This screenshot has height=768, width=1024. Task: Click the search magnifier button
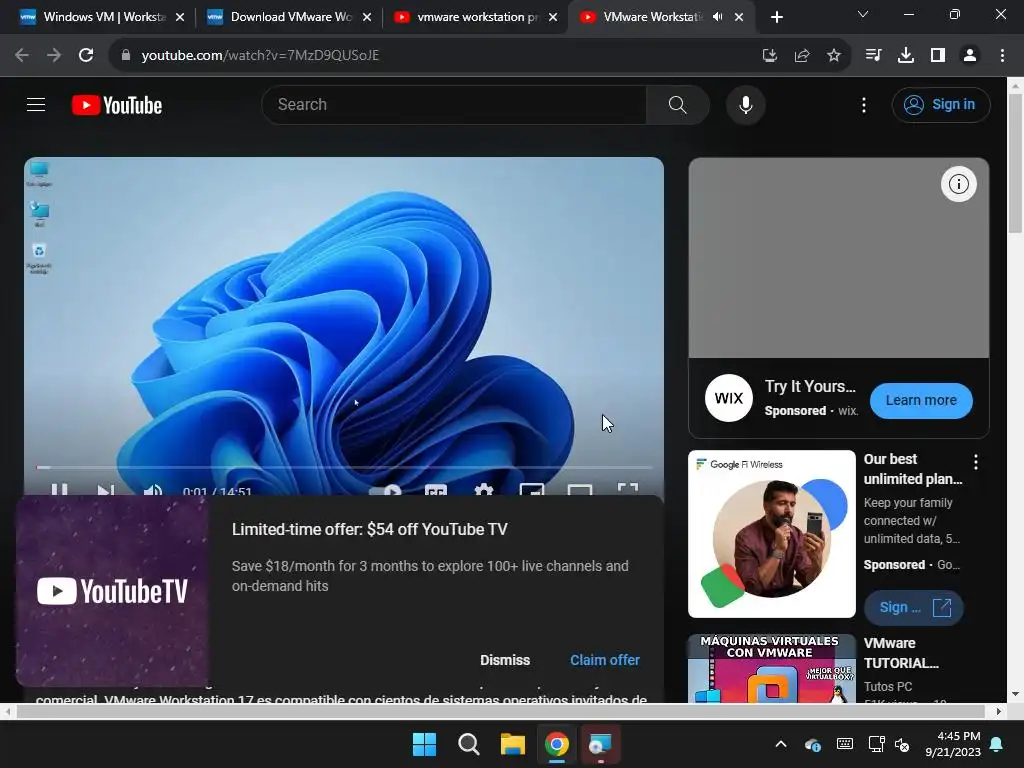tap(677, 104)
